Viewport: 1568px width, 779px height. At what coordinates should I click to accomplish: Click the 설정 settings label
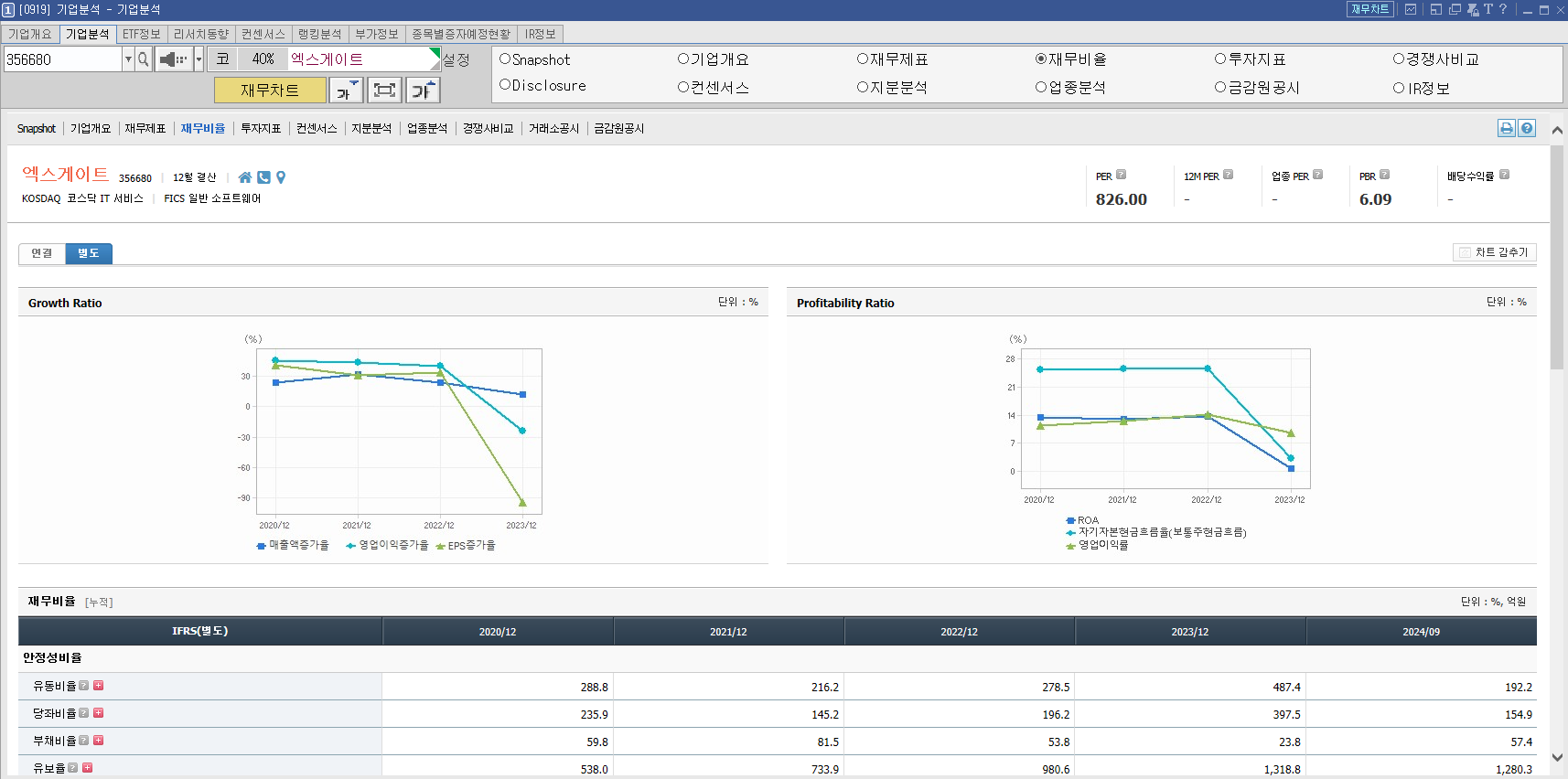click(456, 59)
